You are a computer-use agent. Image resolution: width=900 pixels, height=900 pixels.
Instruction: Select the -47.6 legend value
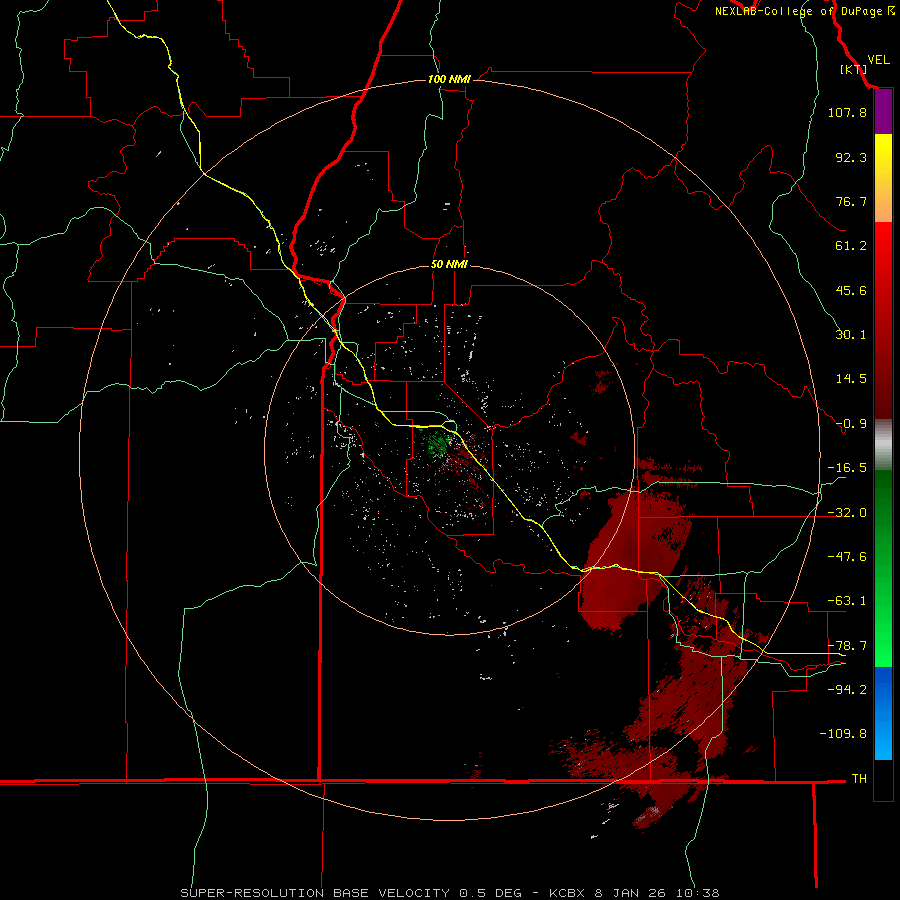tap(847, 557)
